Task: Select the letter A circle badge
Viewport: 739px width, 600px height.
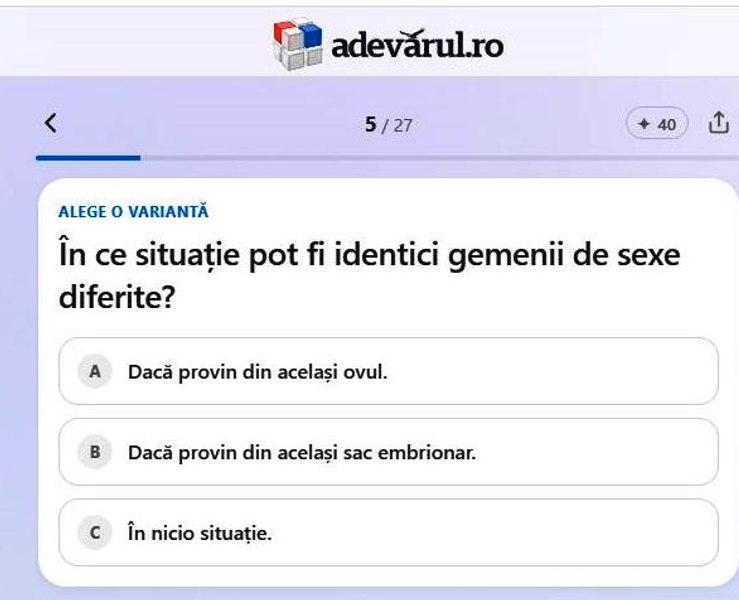Action: click(x=95, y=371)
